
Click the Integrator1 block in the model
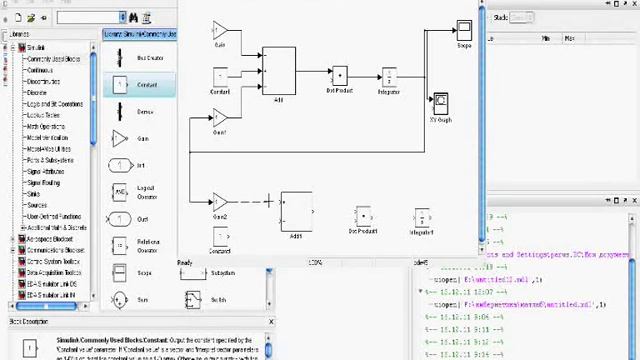tap(422, 218)
